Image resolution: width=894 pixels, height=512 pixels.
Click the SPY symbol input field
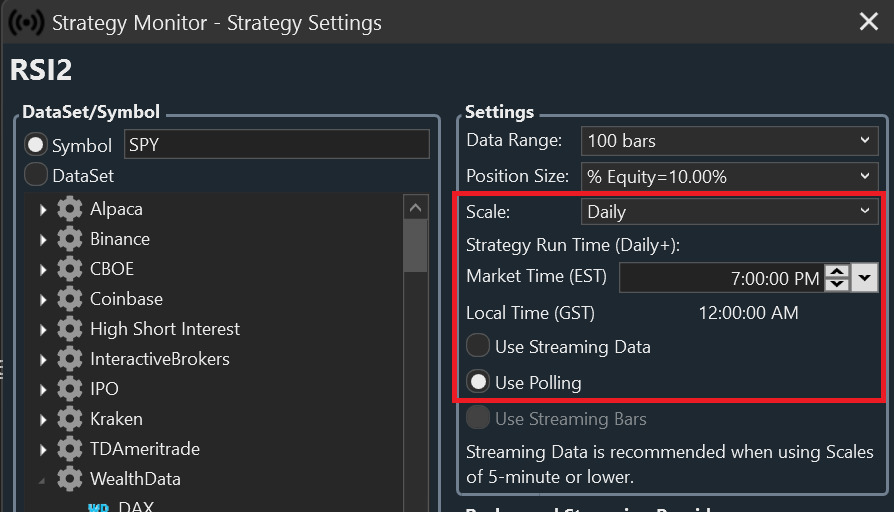[276, 145]
